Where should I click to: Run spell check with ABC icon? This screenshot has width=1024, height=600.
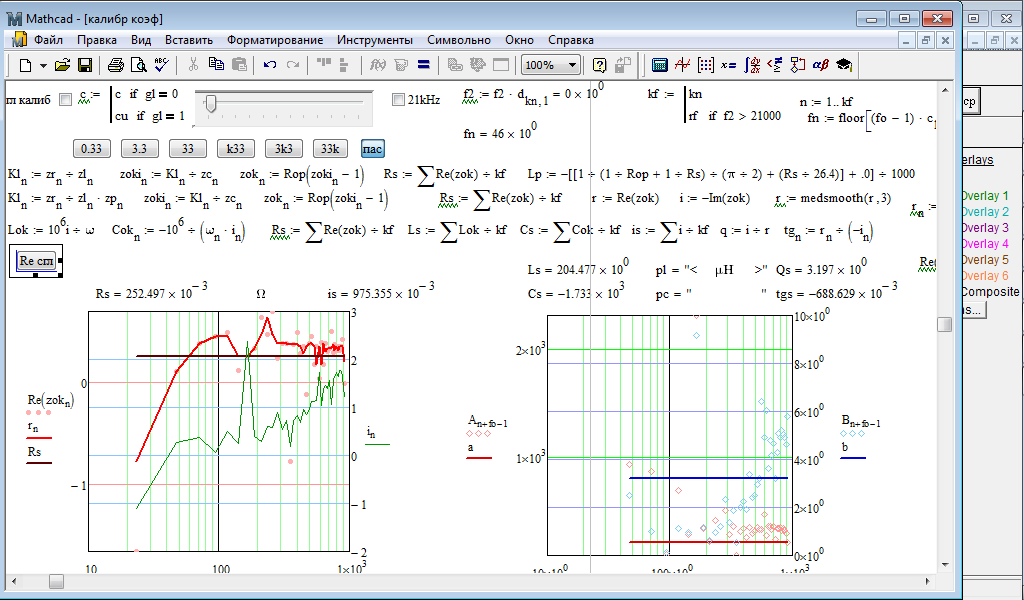[x=162, y=65]
